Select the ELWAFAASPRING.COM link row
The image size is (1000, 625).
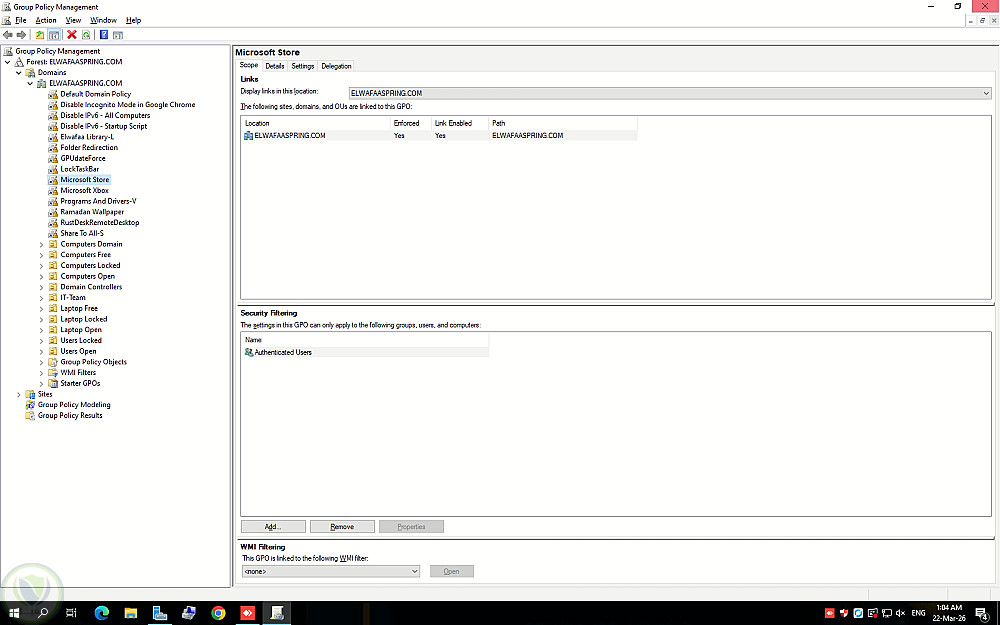(x=439, y=135)
